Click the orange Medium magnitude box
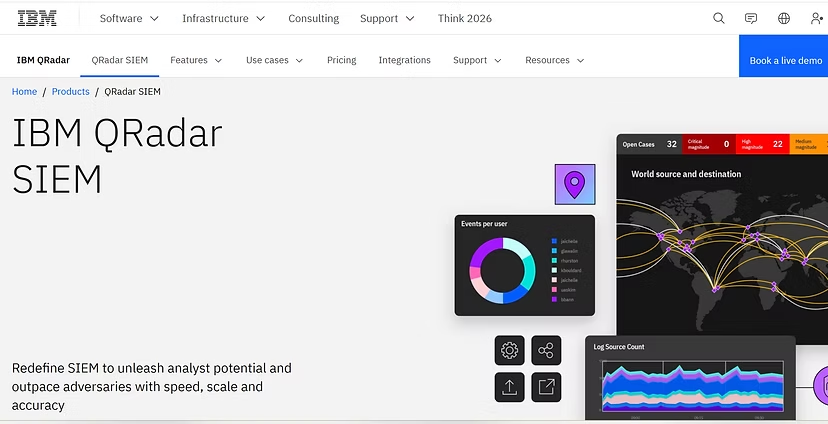The image size is (828, 424). [808, 144]
